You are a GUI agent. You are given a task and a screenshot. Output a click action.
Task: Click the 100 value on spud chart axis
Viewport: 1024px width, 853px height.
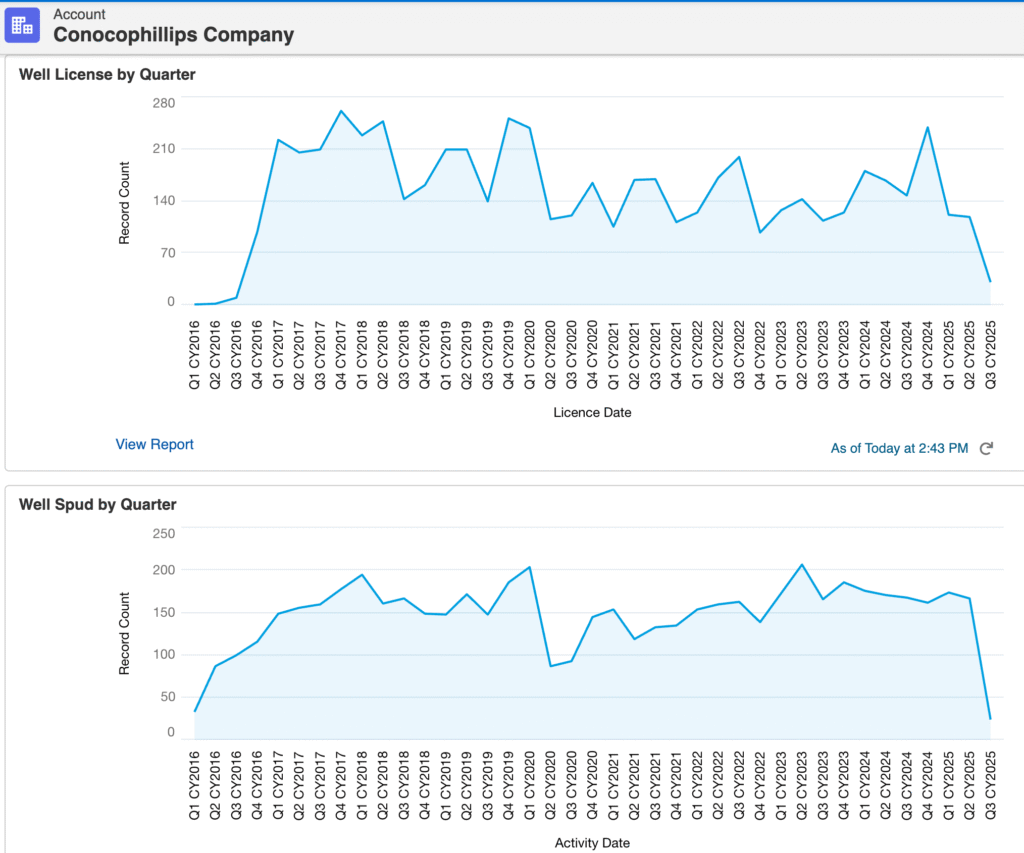[x=164, y=654]
